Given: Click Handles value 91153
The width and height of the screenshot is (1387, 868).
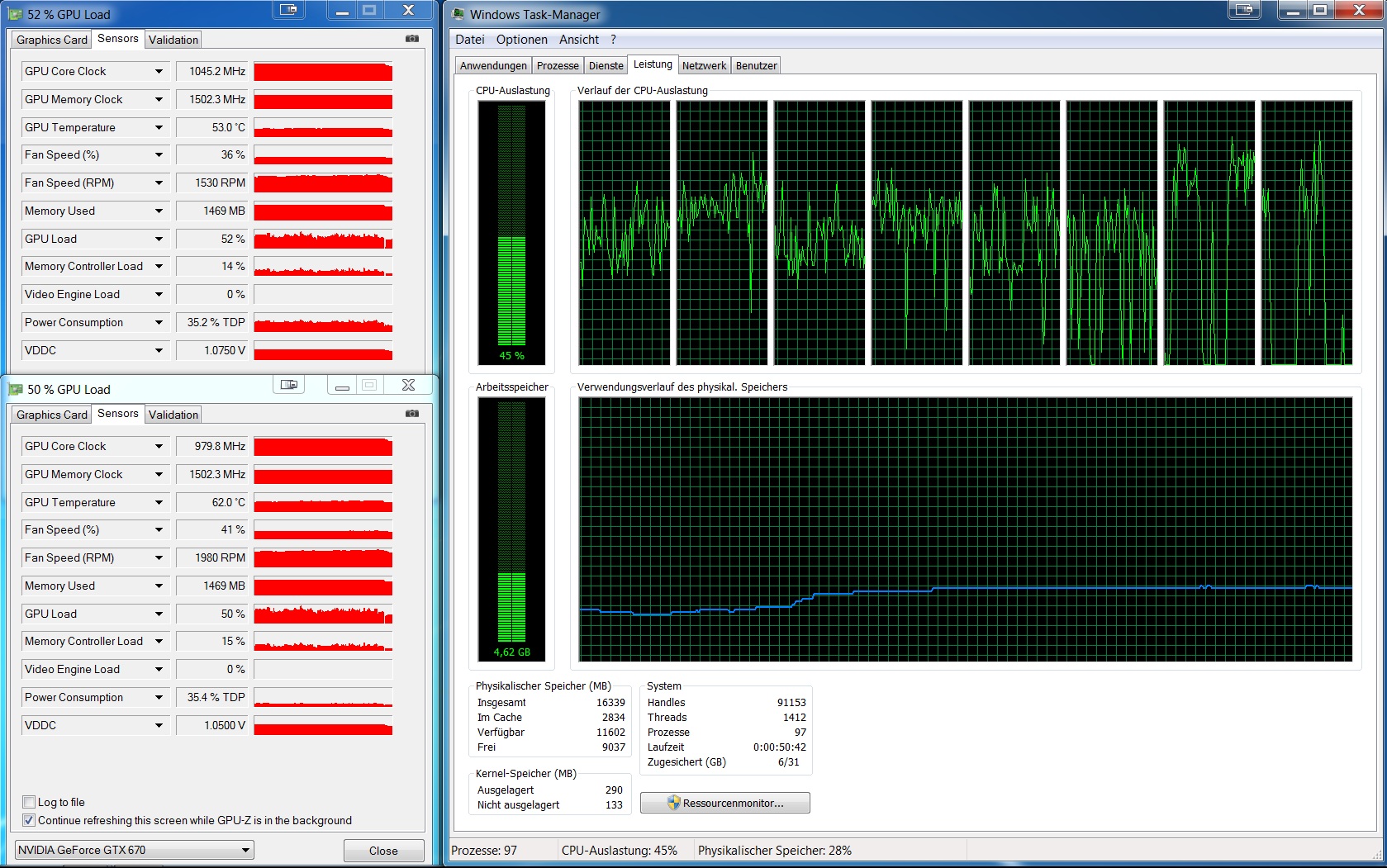Looking at the screenshot, I should point(791,703).
